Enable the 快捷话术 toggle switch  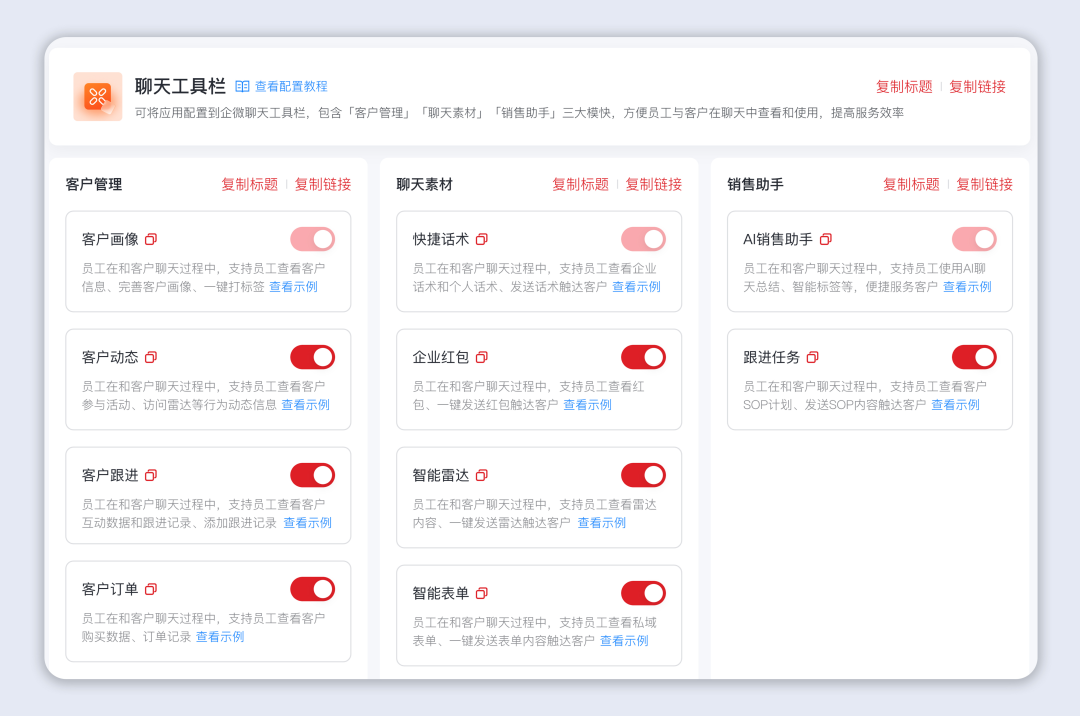(x=643, y=239)
